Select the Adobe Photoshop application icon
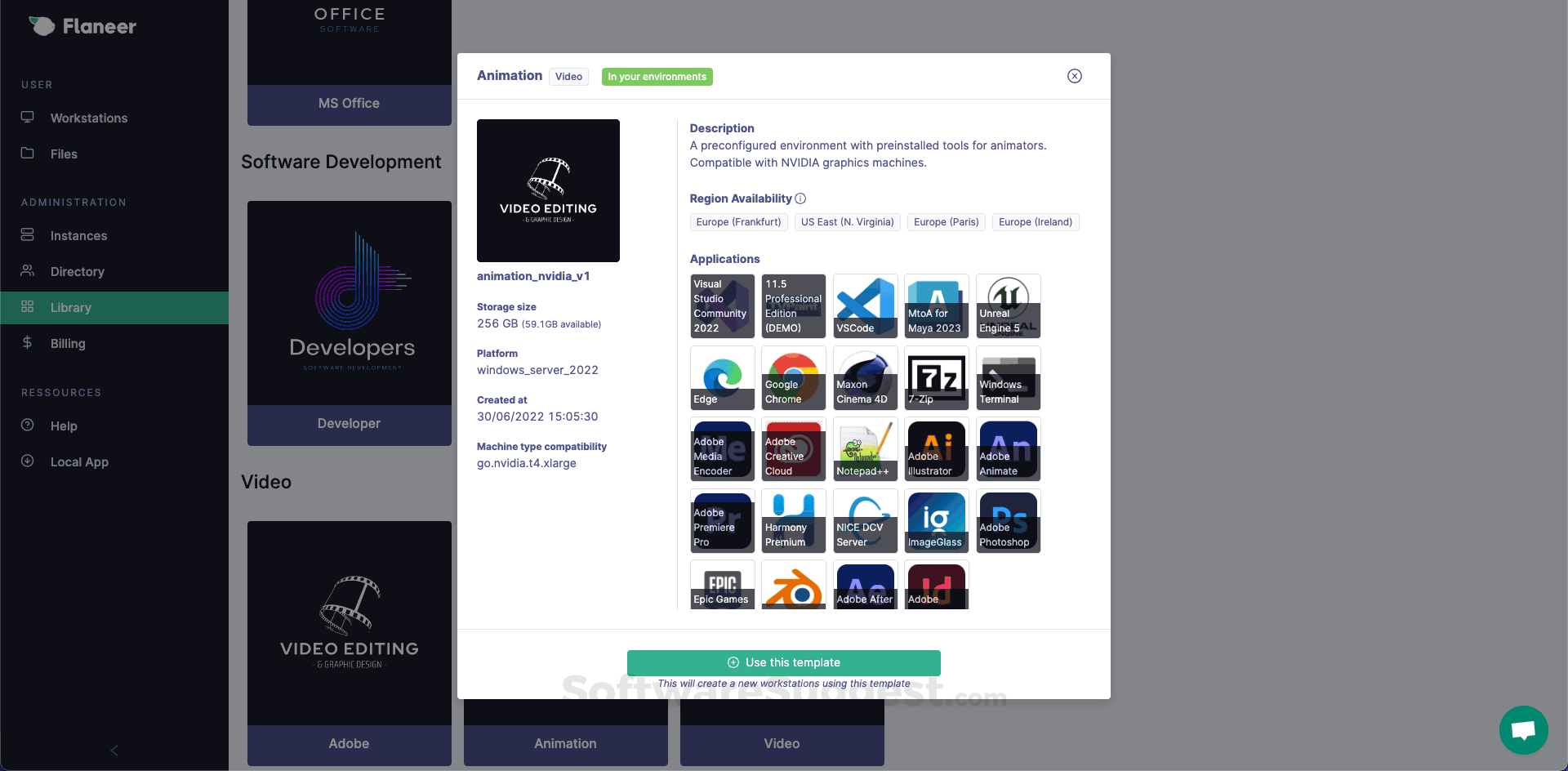 [x=1008, y=521]
